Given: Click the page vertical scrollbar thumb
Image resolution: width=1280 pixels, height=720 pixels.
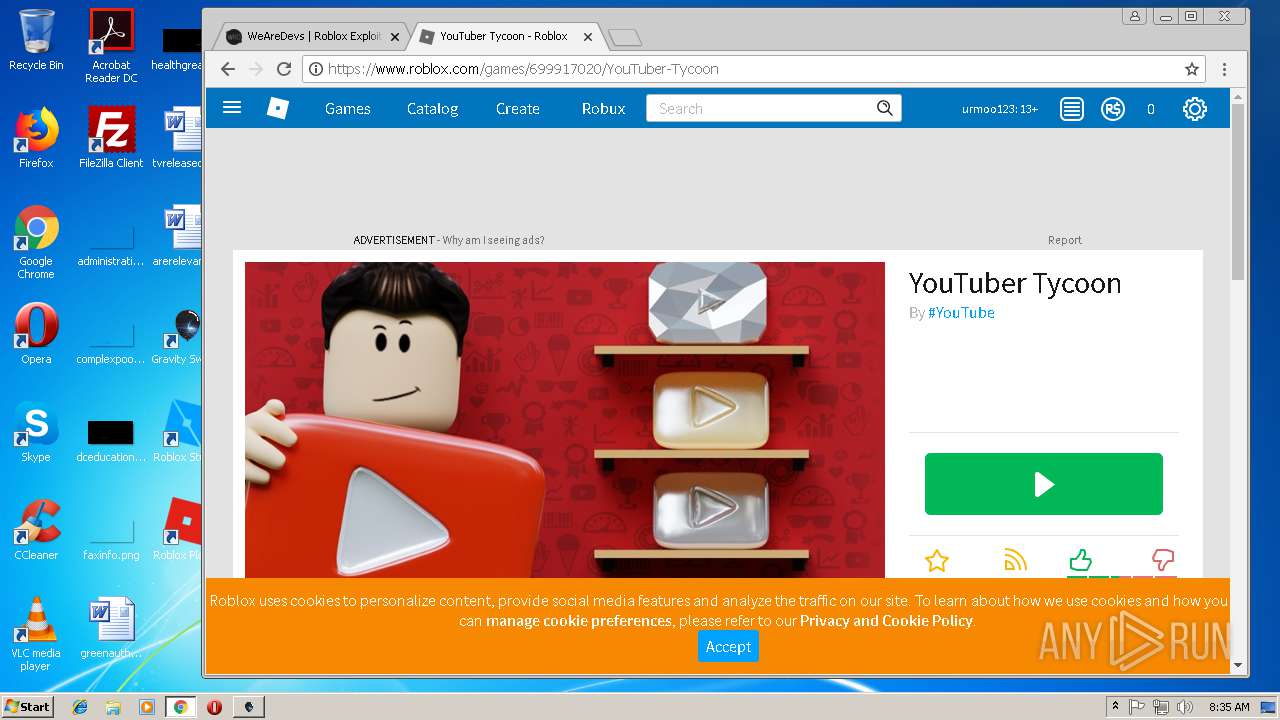Looking at the screenshot, I should (x=1238, y=190).
